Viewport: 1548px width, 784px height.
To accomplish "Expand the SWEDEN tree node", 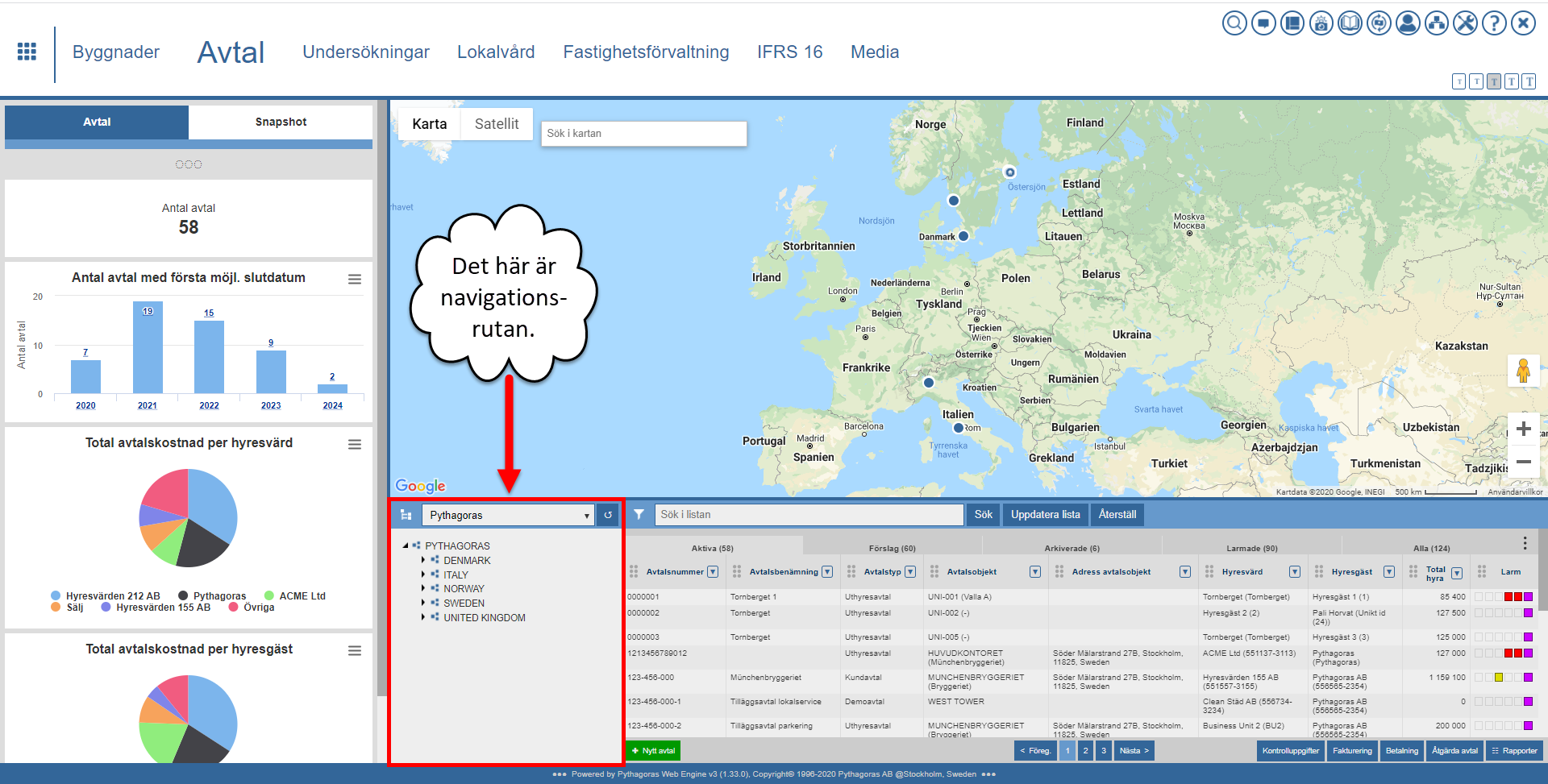I will pyautogui.click(x=423, y=603).
